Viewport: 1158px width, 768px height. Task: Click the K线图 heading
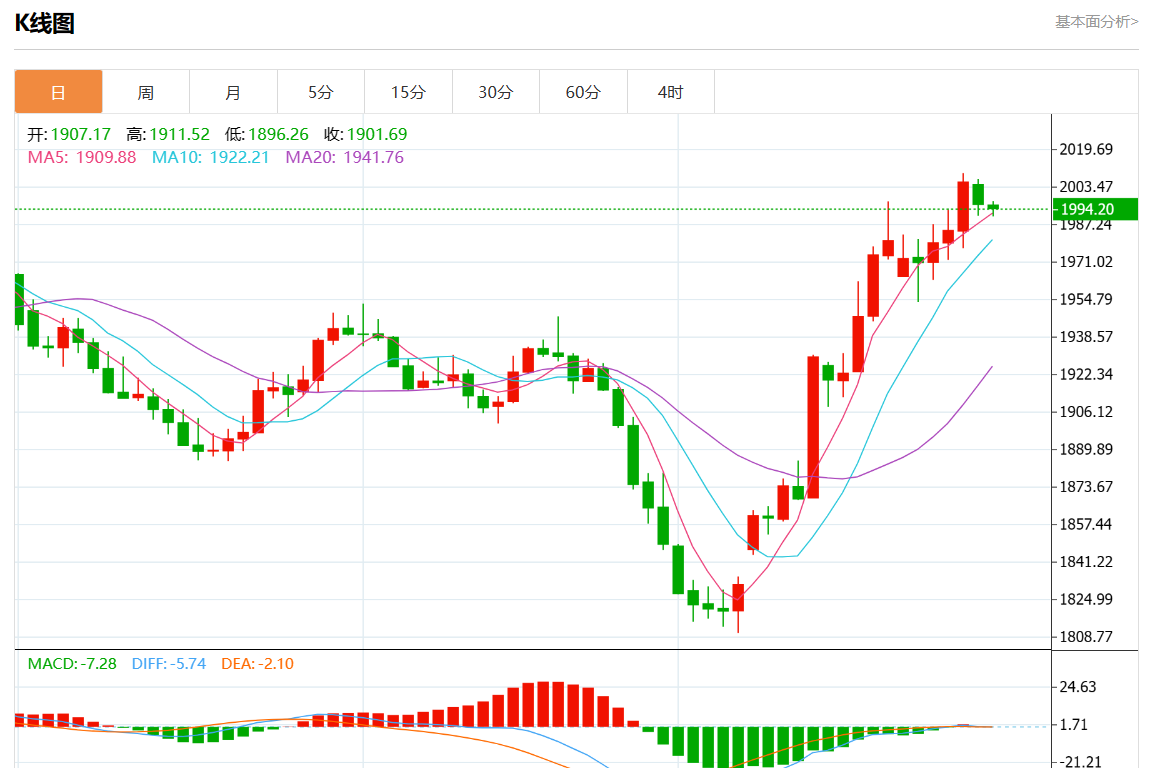coord(44,24)
